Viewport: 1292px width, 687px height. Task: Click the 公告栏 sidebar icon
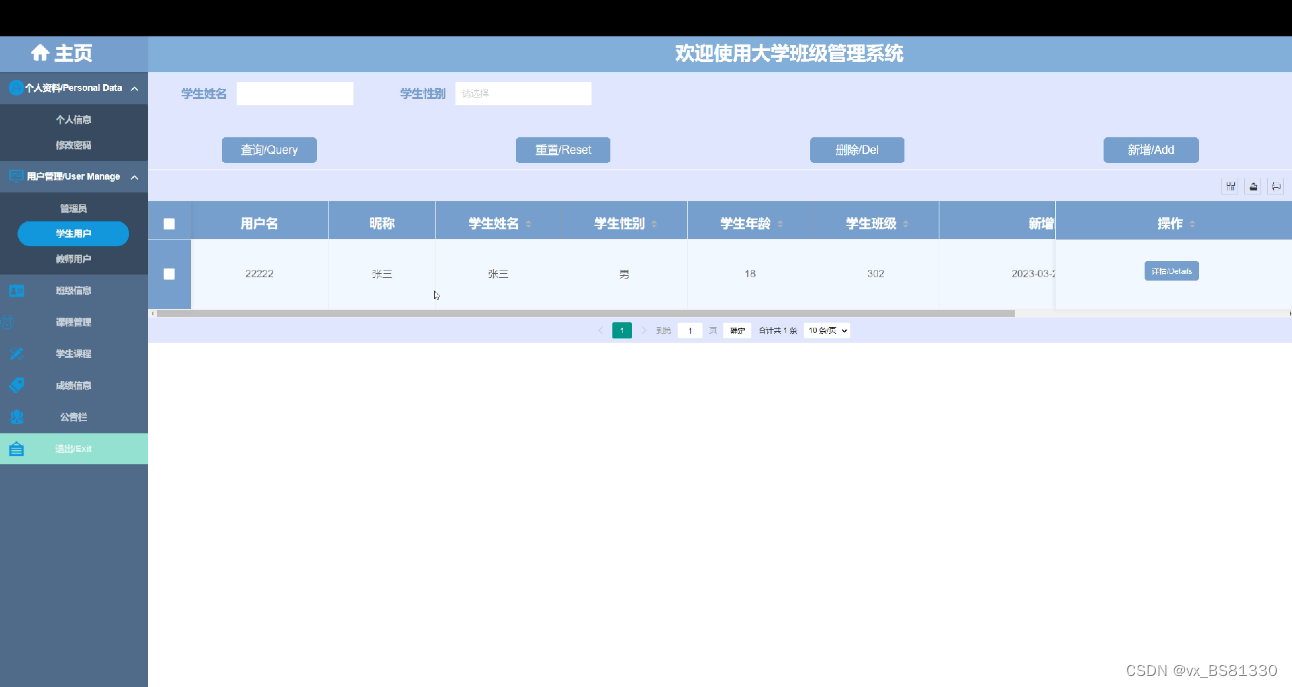[x=16, y=417]
